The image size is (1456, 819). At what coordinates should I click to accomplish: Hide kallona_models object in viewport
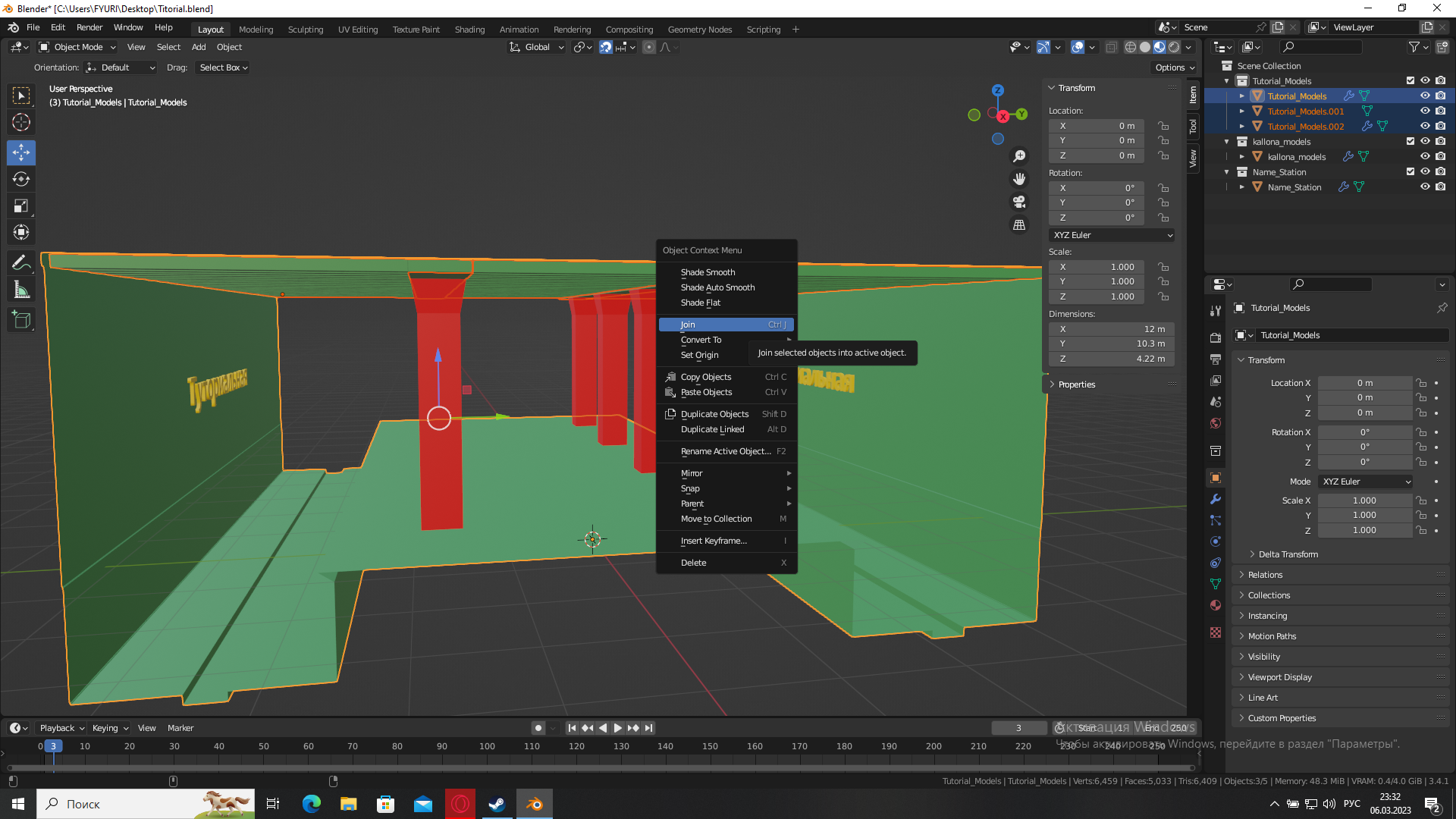click(x=1425, y=156)
